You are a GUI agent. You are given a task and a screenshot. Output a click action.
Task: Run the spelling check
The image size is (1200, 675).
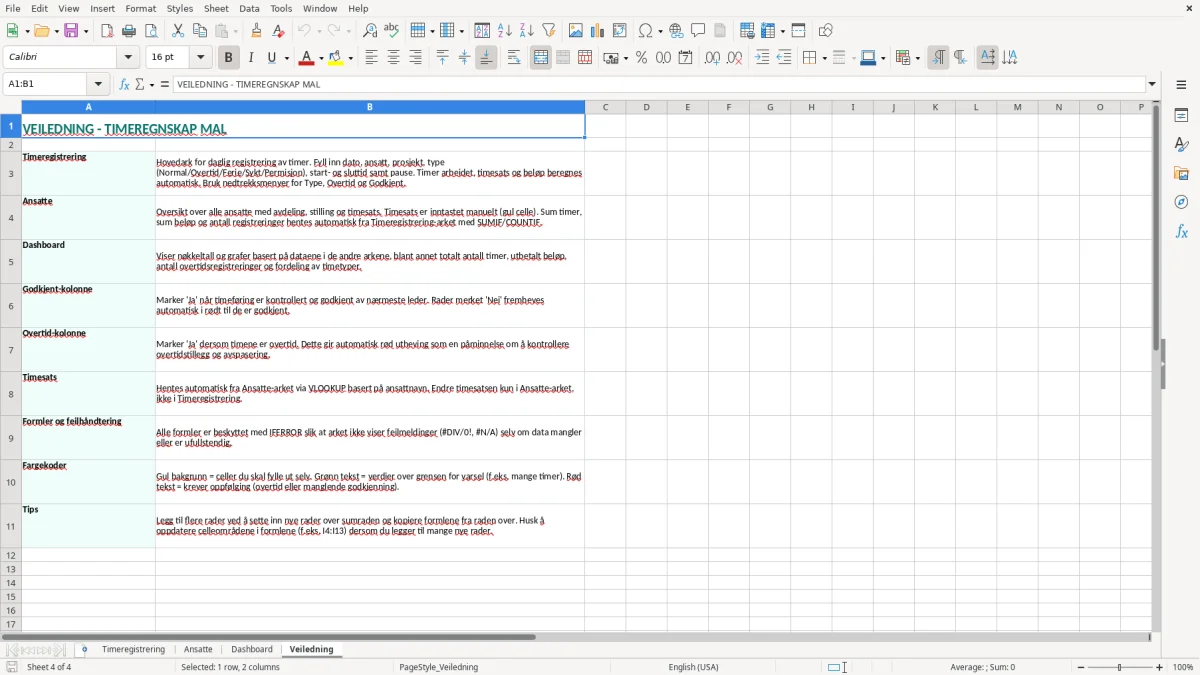[392, 31]
